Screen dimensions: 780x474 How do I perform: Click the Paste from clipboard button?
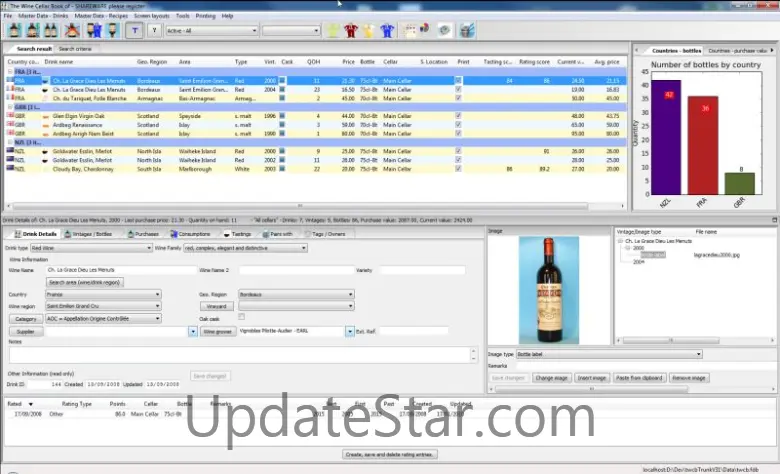639,378
